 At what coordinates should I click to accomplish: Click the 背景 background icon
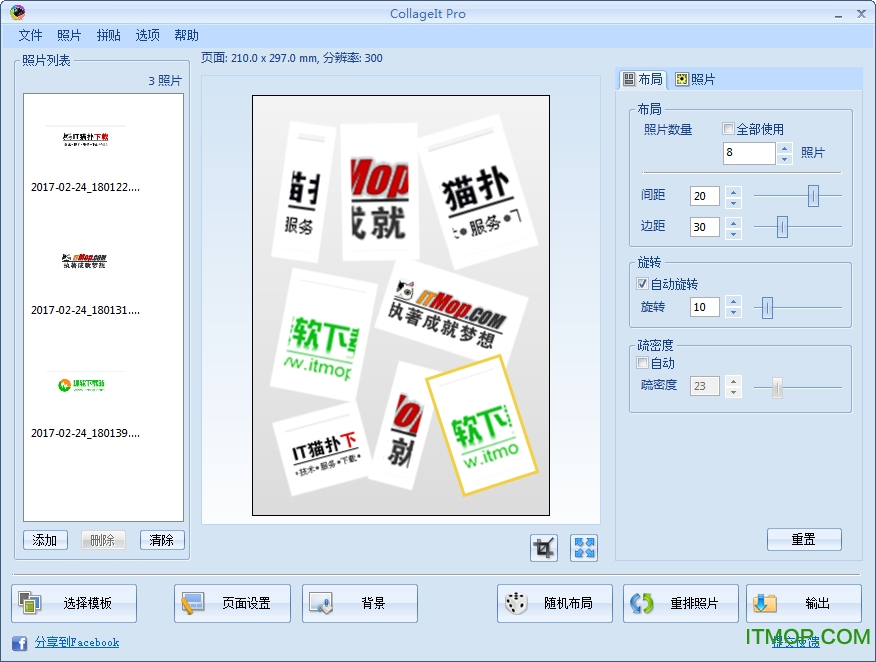tap(322, 603)
